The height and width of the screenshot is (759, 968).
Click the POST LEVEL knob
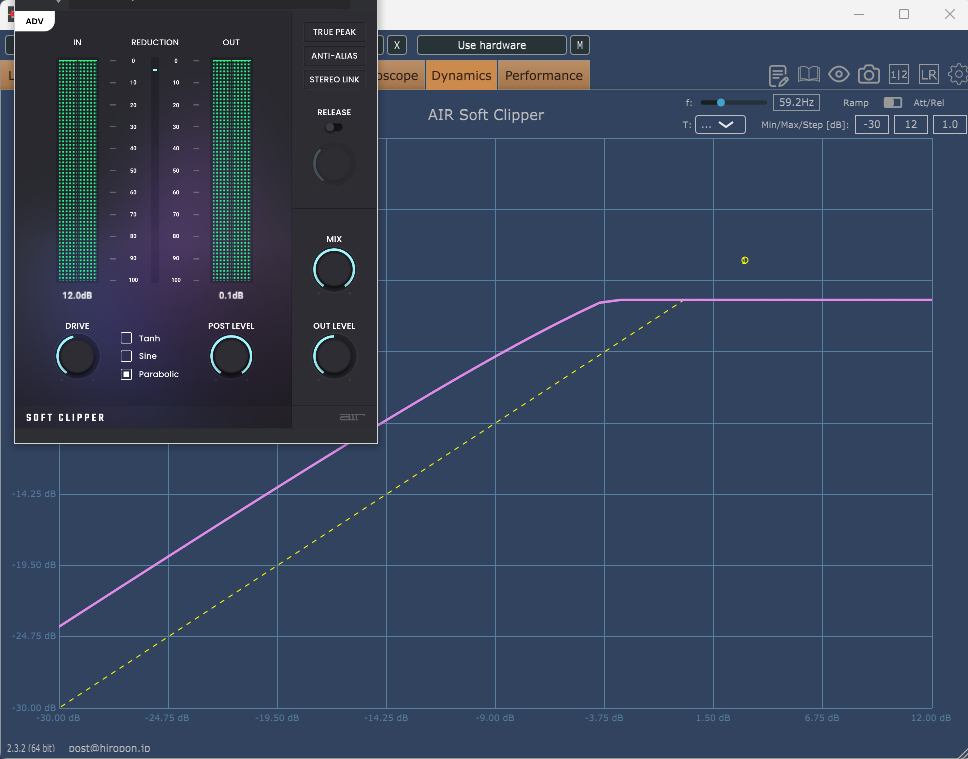(231, 356)
